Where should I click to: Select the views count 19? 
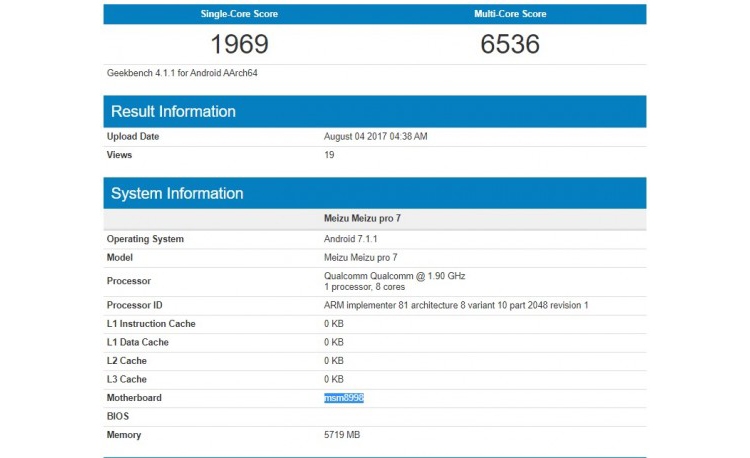tap(329, 155)
